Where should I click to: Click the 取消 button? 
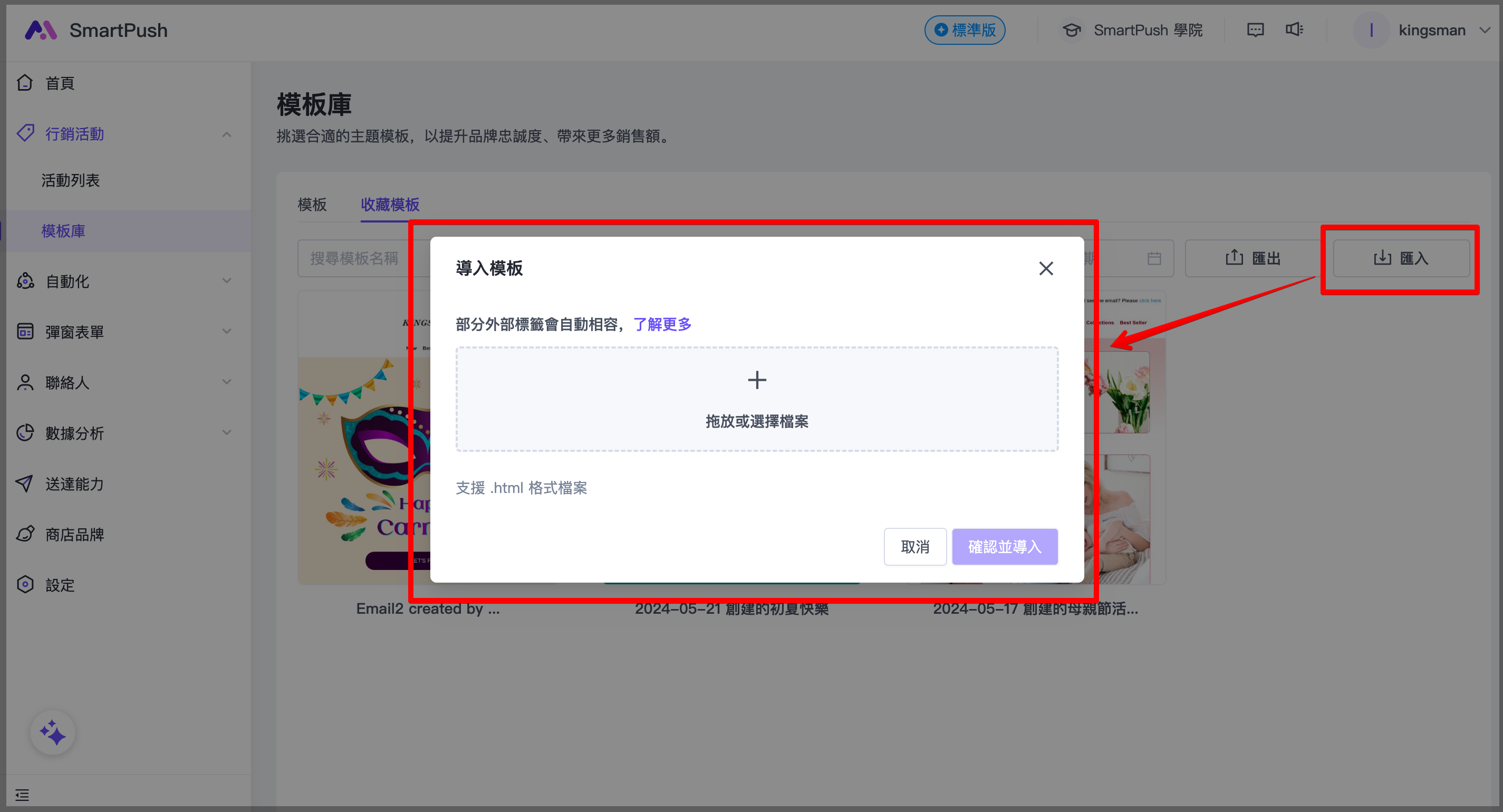(x=914, y=547)
